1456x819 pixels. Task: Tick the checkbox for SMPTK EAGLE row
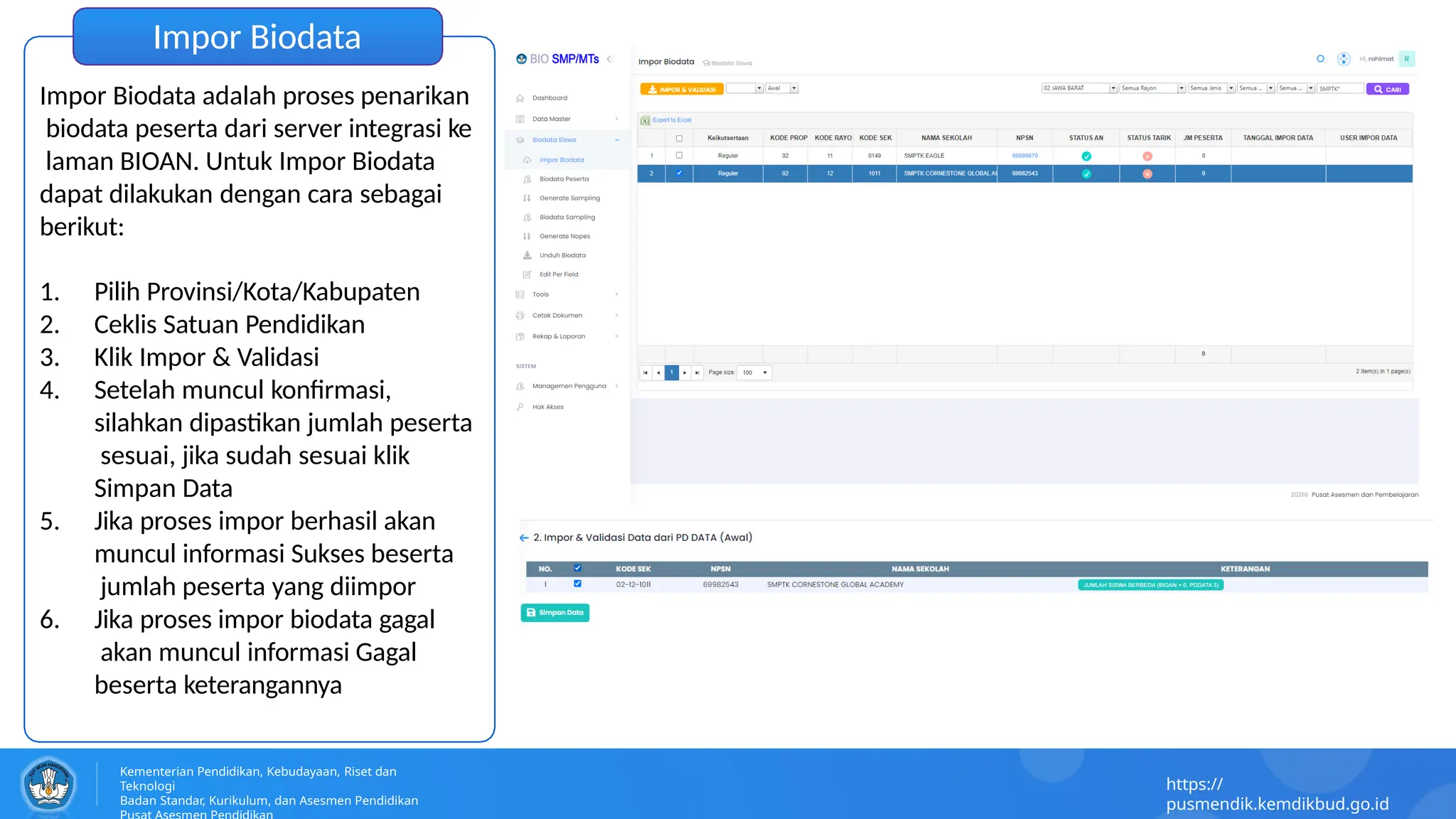679,156
